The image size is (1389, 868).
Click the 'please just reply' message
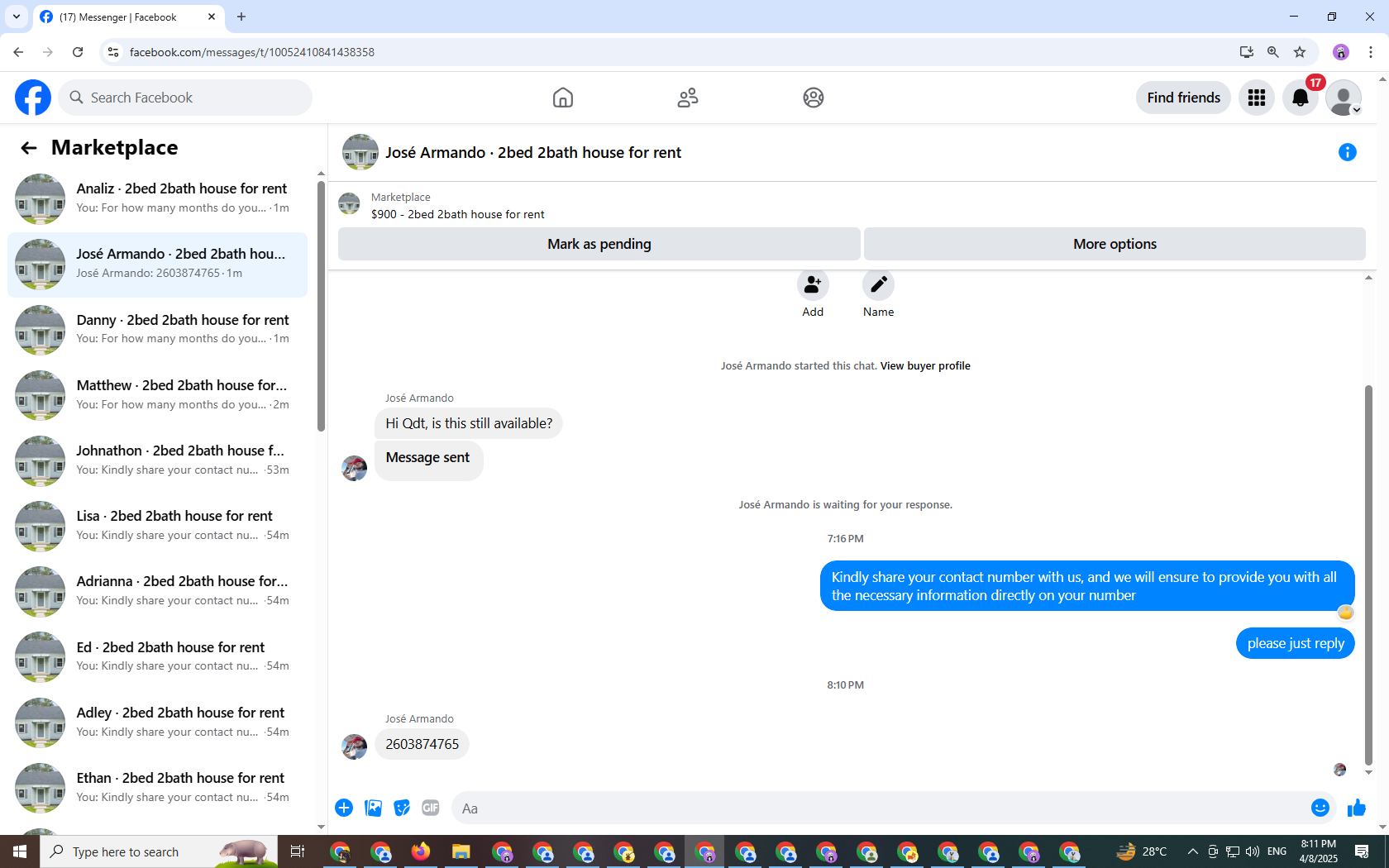(x=1296, y=643)
